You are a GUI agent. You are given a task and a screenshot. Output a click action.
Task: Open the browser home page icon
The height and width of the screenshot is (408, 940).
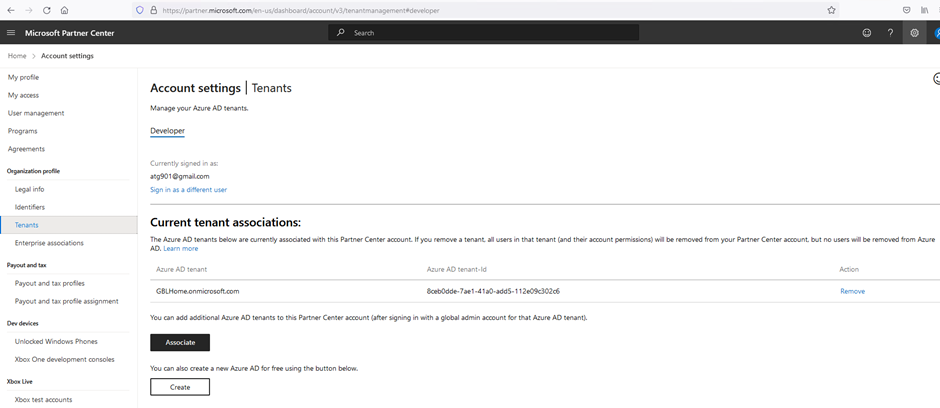click(x=65, y=10)
